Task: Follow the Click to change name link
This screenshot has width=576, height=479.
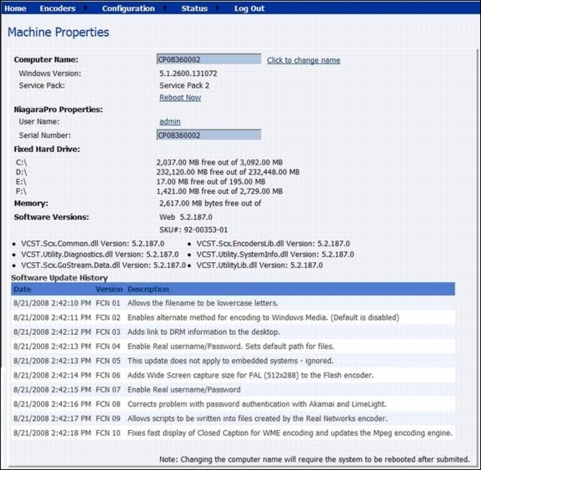Action: click(303, 60)
